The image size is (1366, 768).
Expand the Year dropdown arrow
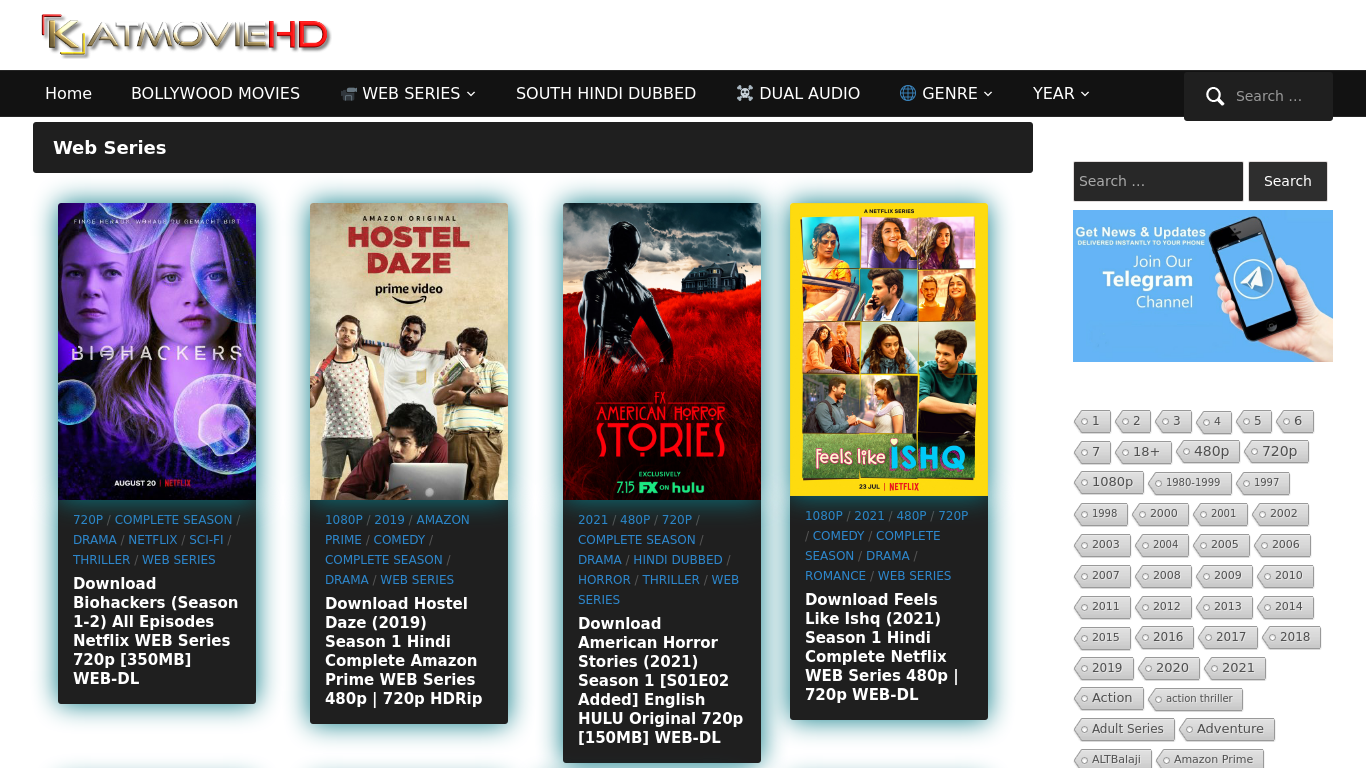[1085, 94]
